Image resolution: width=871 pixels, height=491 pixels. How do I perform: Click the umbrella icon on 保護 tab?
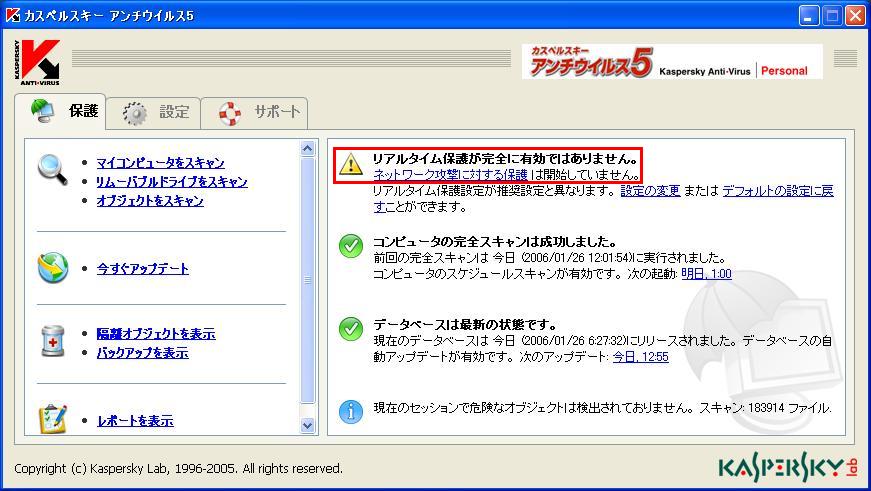click(x=43, y=111)
